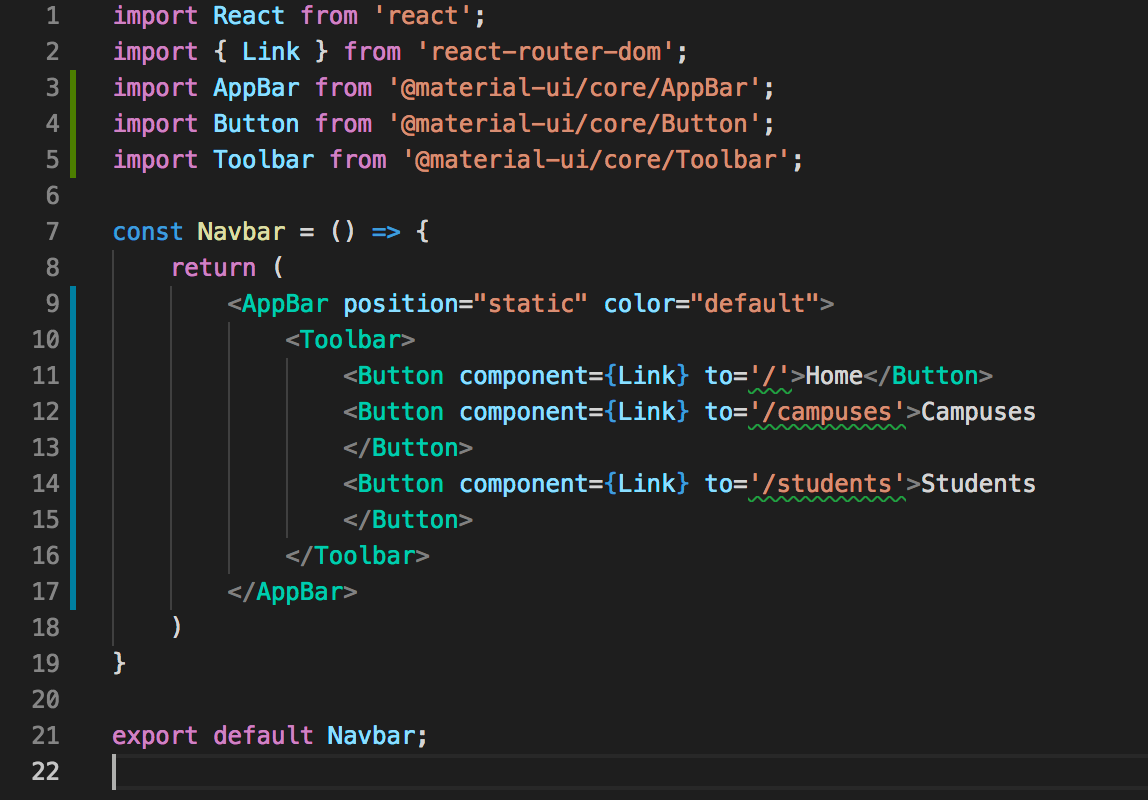The image size is (1148, 800).
Task: Click the return keyword on line 8
Action: coord(213,267)
